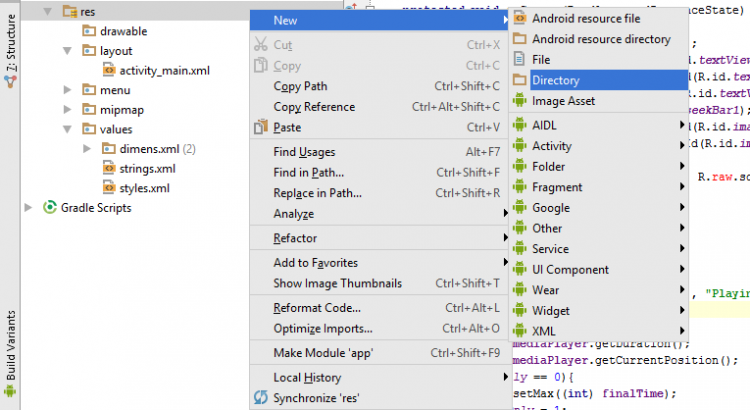750x410 pixels.
Task: Click the Android icon beside Image Asset
Action: click(x=520, y=101)
